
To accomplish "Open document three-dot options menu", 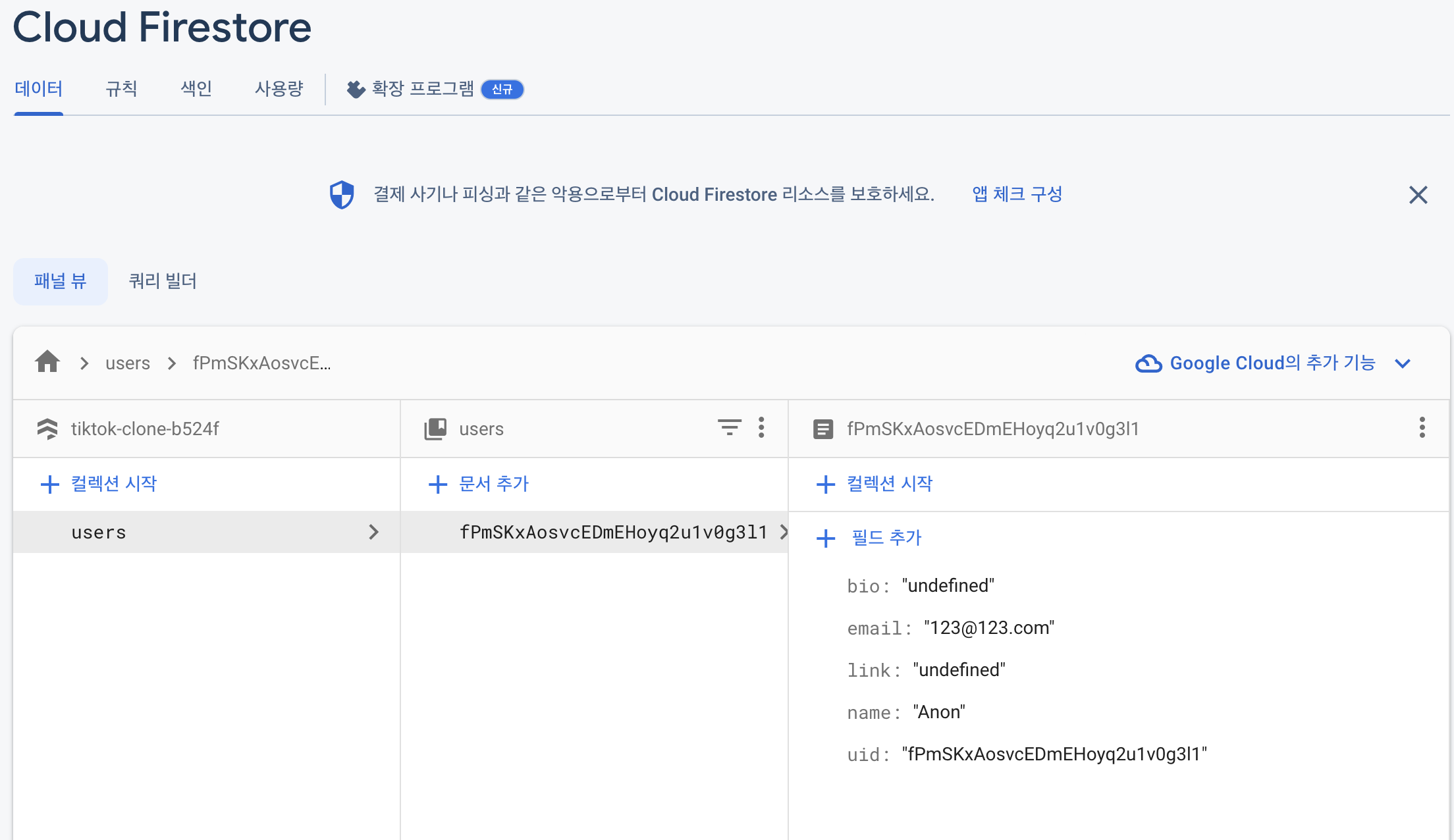I will (x=1422, y=428).
